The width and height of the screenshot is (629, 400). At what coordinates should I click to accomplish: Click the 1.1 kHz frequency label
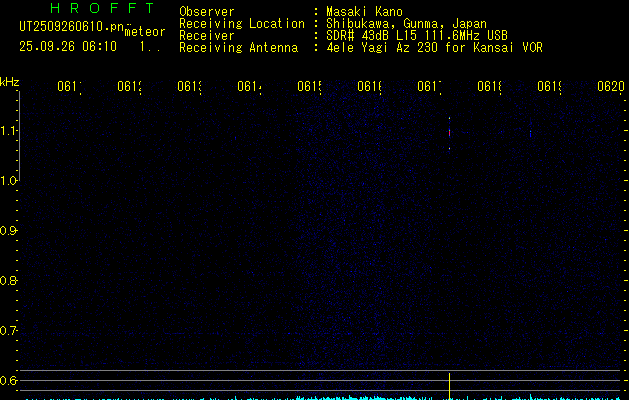8,130
